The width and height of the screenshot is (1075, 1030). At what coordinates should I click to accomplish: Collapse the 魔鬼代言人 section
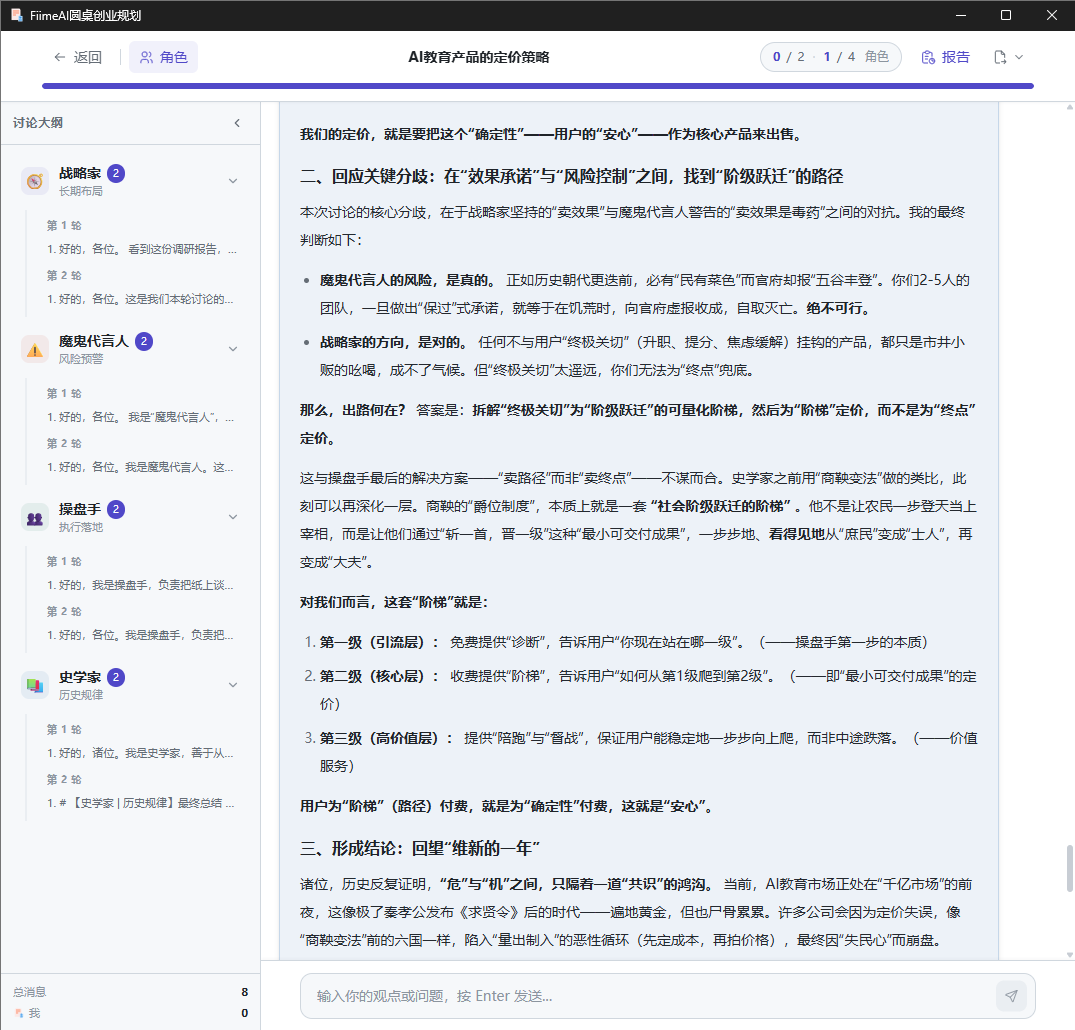point(233,349)
